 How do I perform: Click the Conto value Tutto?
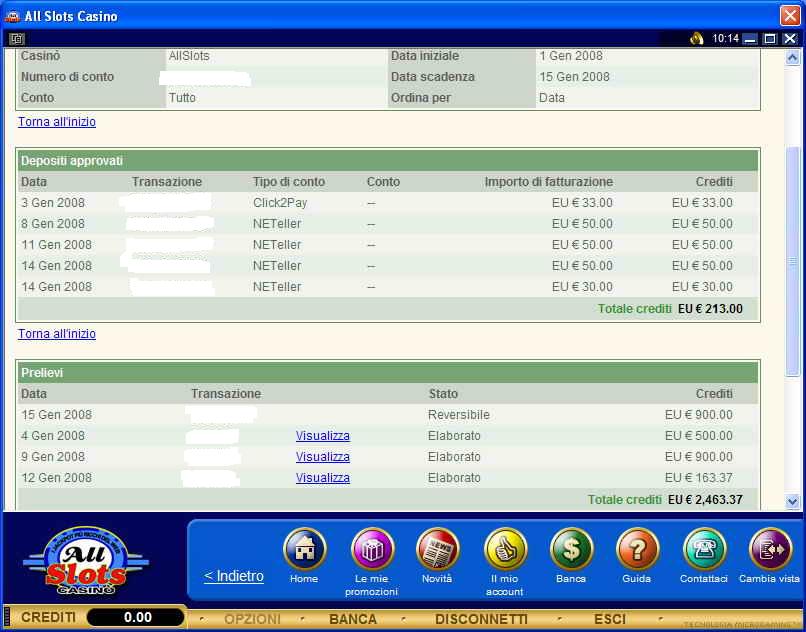coord(182,98)
